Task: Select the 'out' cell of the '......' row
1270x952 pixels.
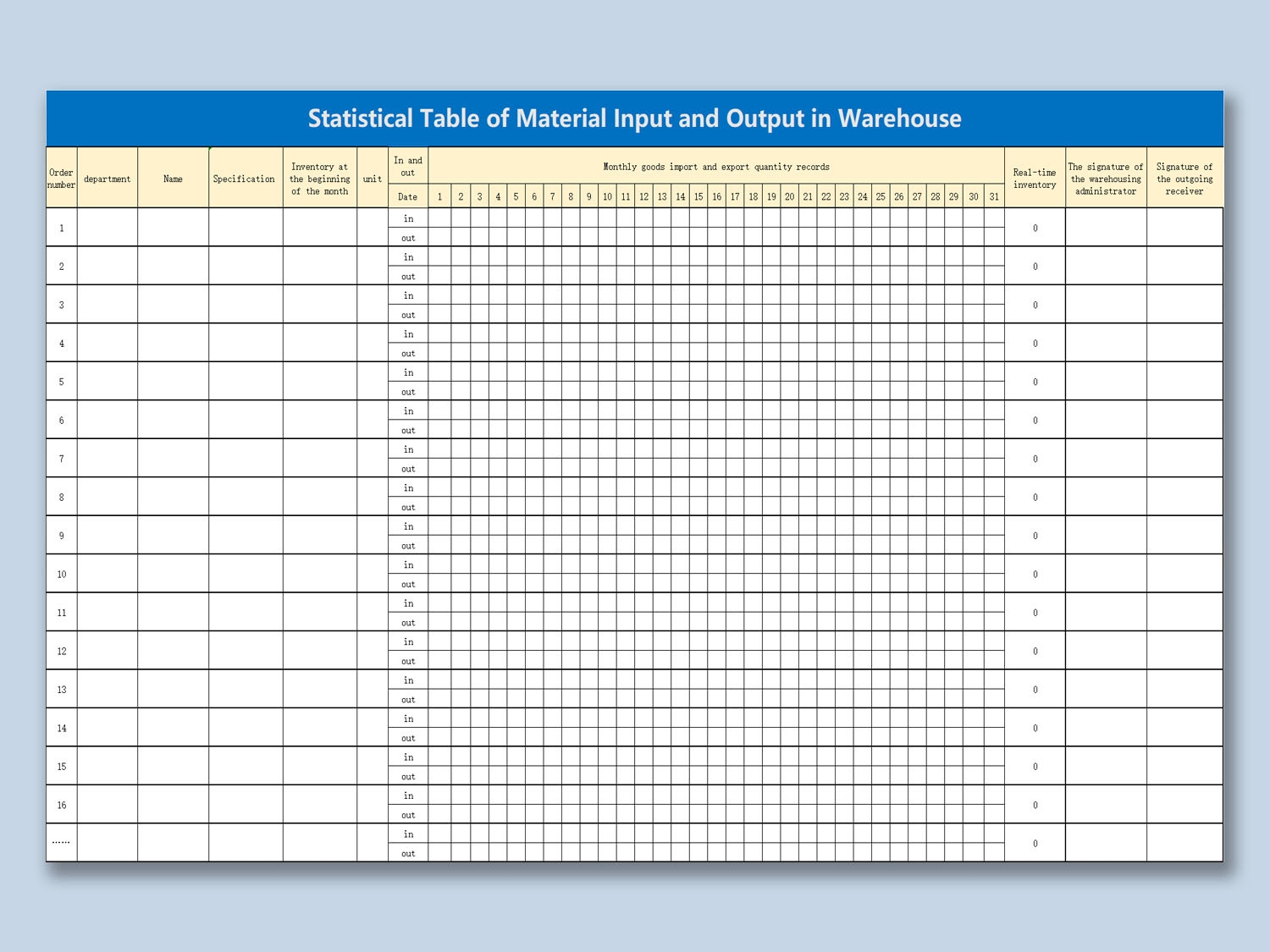Action: (x=408, y=853)
